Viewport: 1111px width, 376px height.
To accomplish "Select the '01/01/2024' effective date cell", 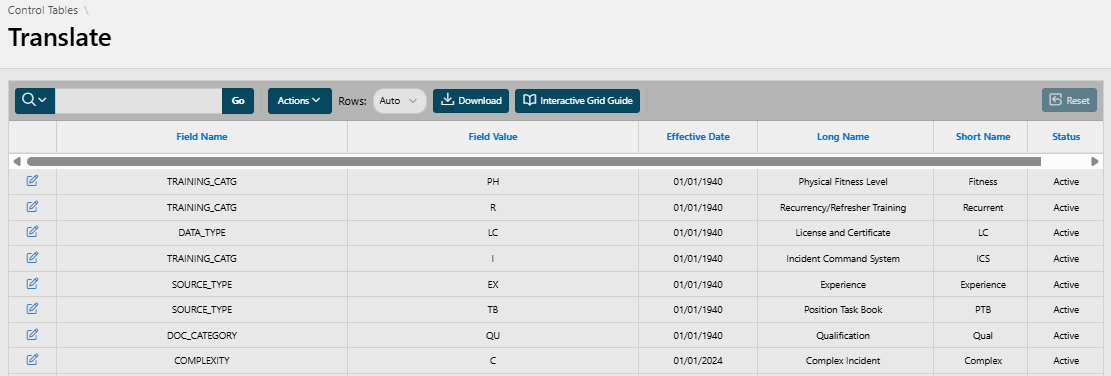I will [698, 360].
